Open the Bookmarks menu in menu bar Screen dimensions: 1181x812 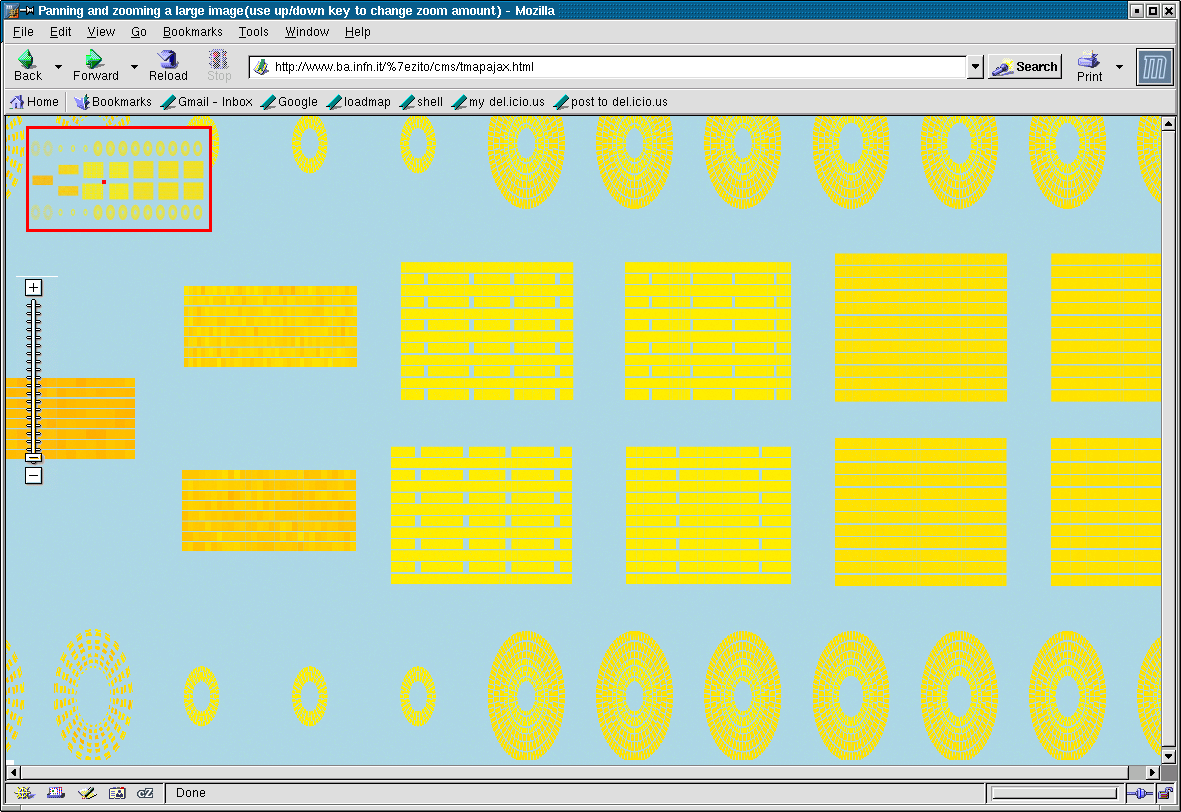[x=192, y=32]
